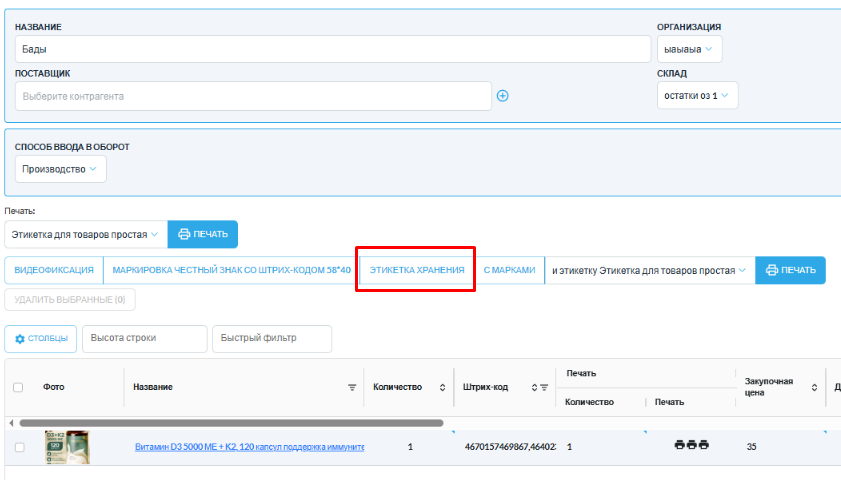Click the plus icon beside the supplier field
Image resolution: width=841 pixels, height=480 pixels.
503,96
